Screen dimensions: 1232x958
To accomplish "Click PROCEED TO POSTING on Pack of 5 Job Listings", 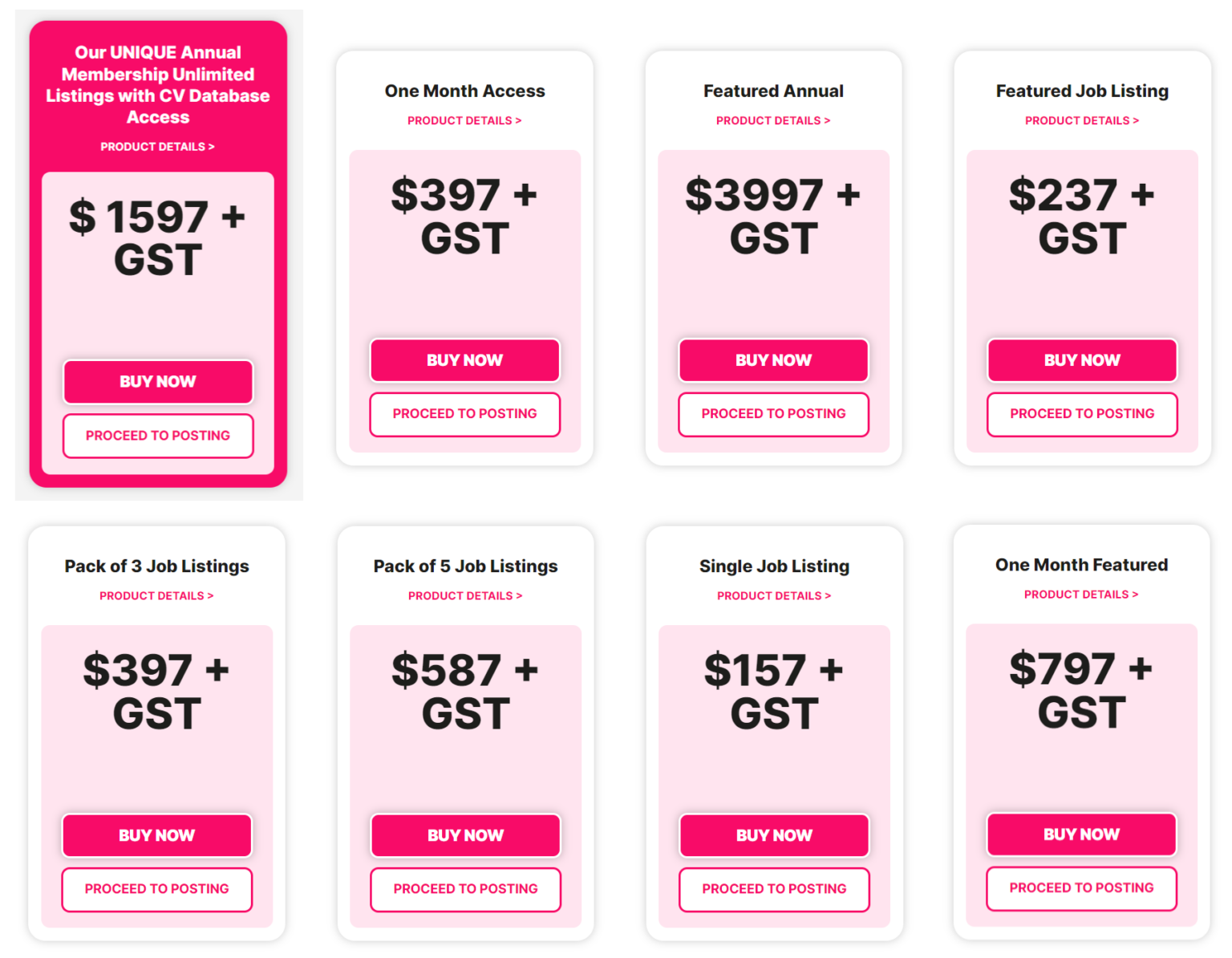I will 464,889.
